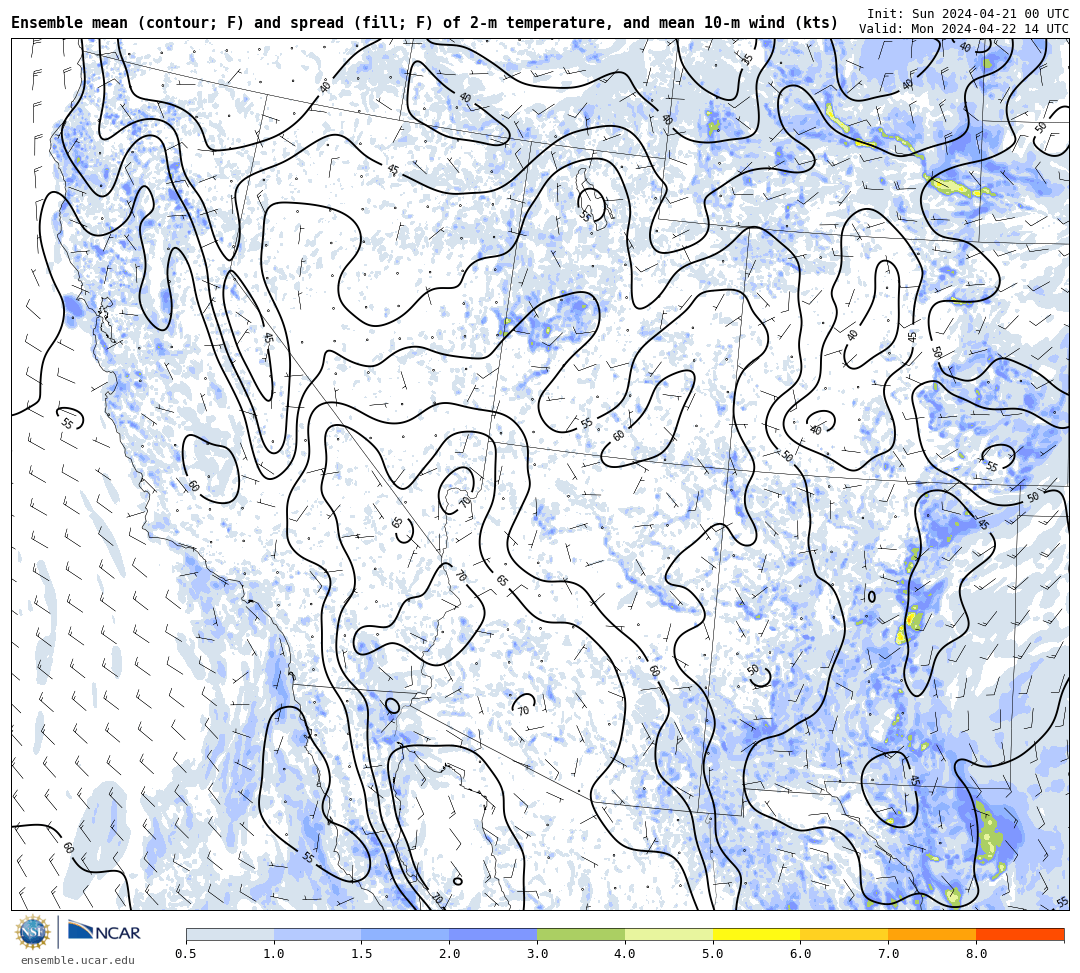Click the orange 6.0–7.0 colorbar segment
Image resolution: width=1080 pixels, height=973 pixels.
pos(844,934)
